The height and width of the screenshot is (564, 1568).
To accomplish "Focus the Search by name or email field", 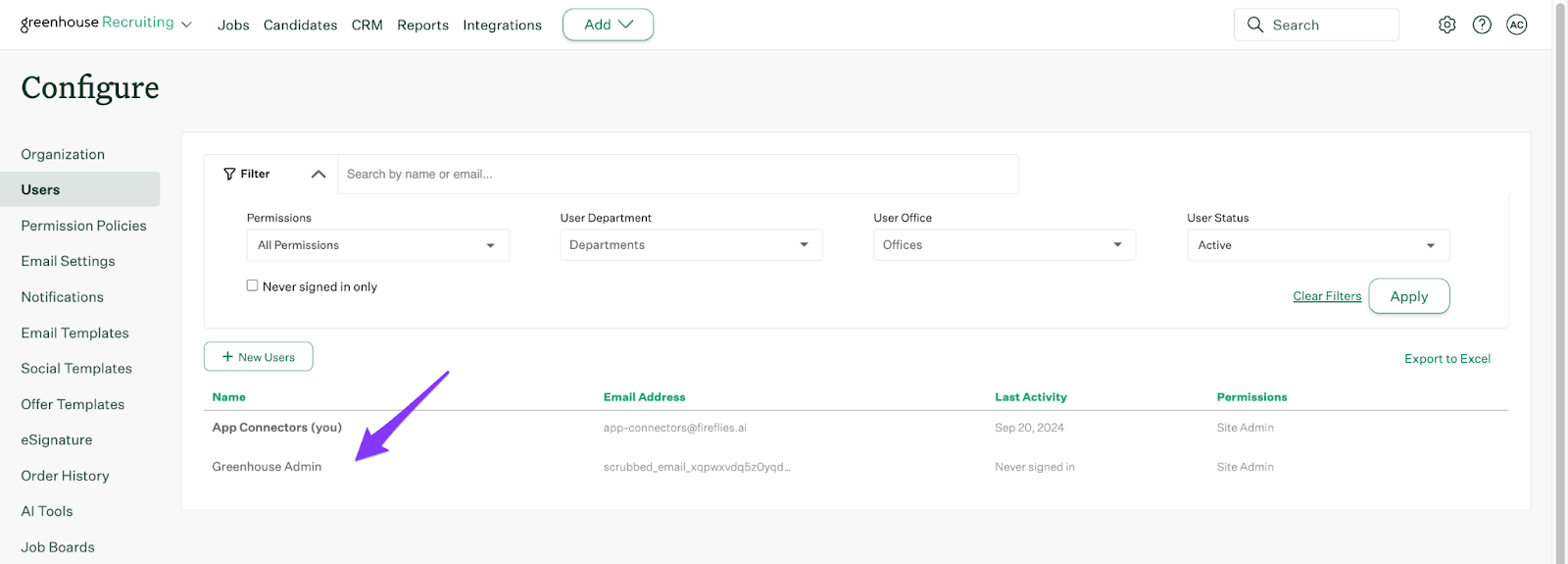I will tap(676, 175).
